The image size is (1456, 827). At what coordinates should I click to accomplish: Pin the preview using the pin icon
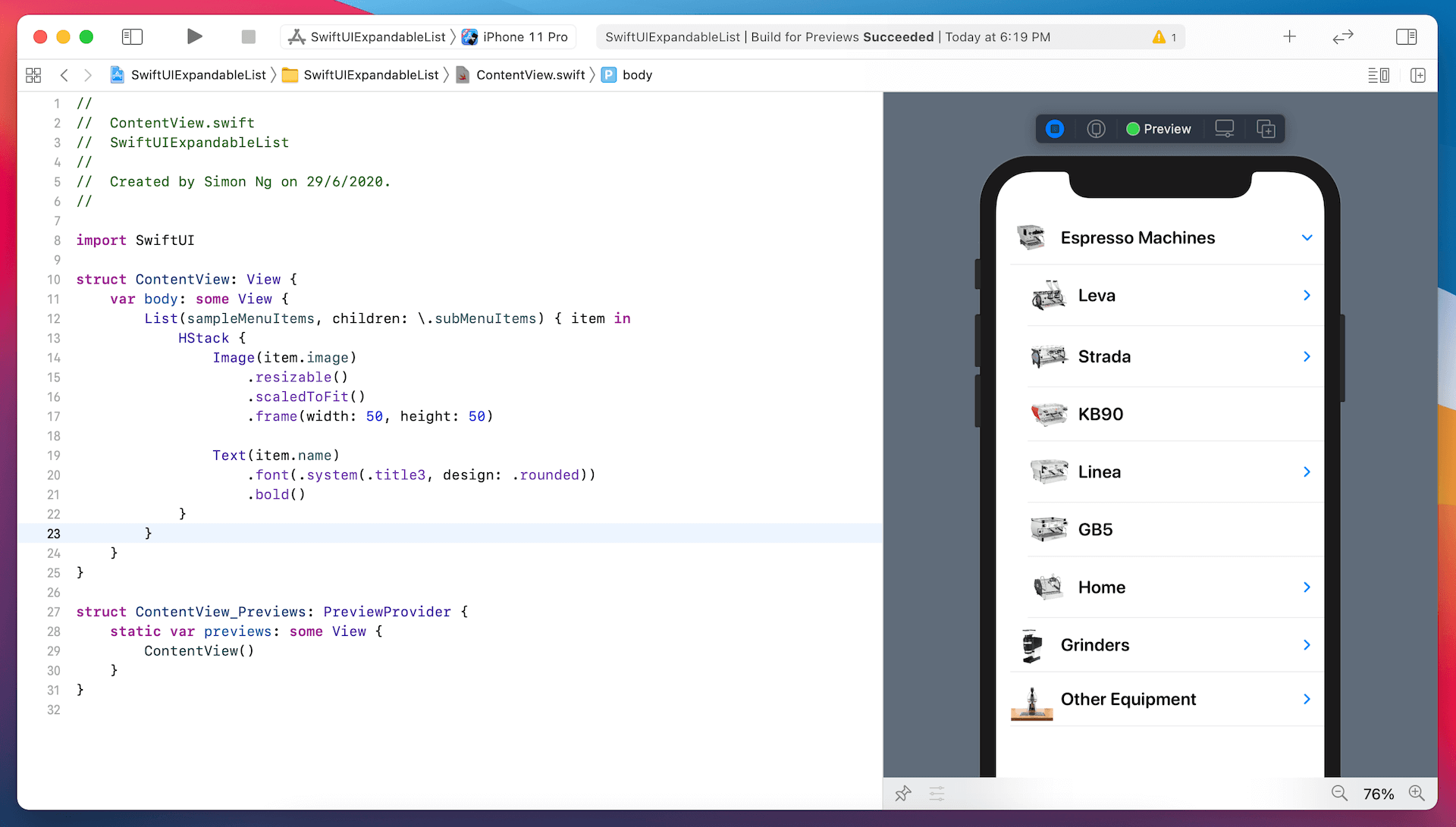(902, 793)
